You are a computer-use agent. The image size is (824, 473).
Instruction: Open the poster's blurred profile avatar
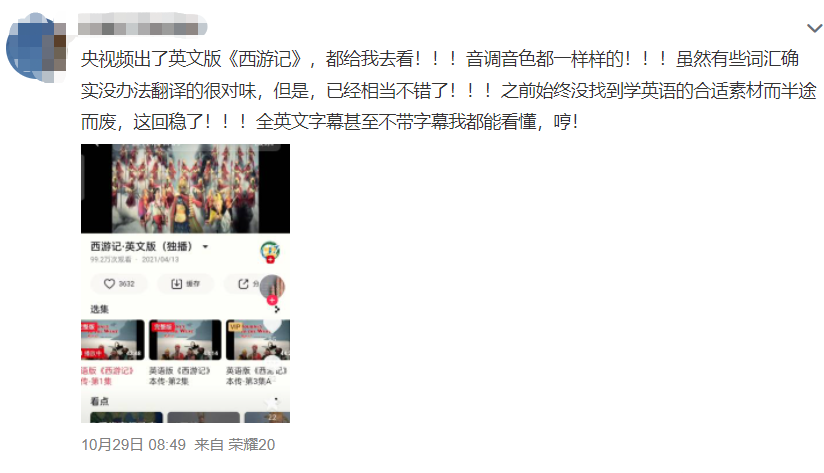[36, 48]
